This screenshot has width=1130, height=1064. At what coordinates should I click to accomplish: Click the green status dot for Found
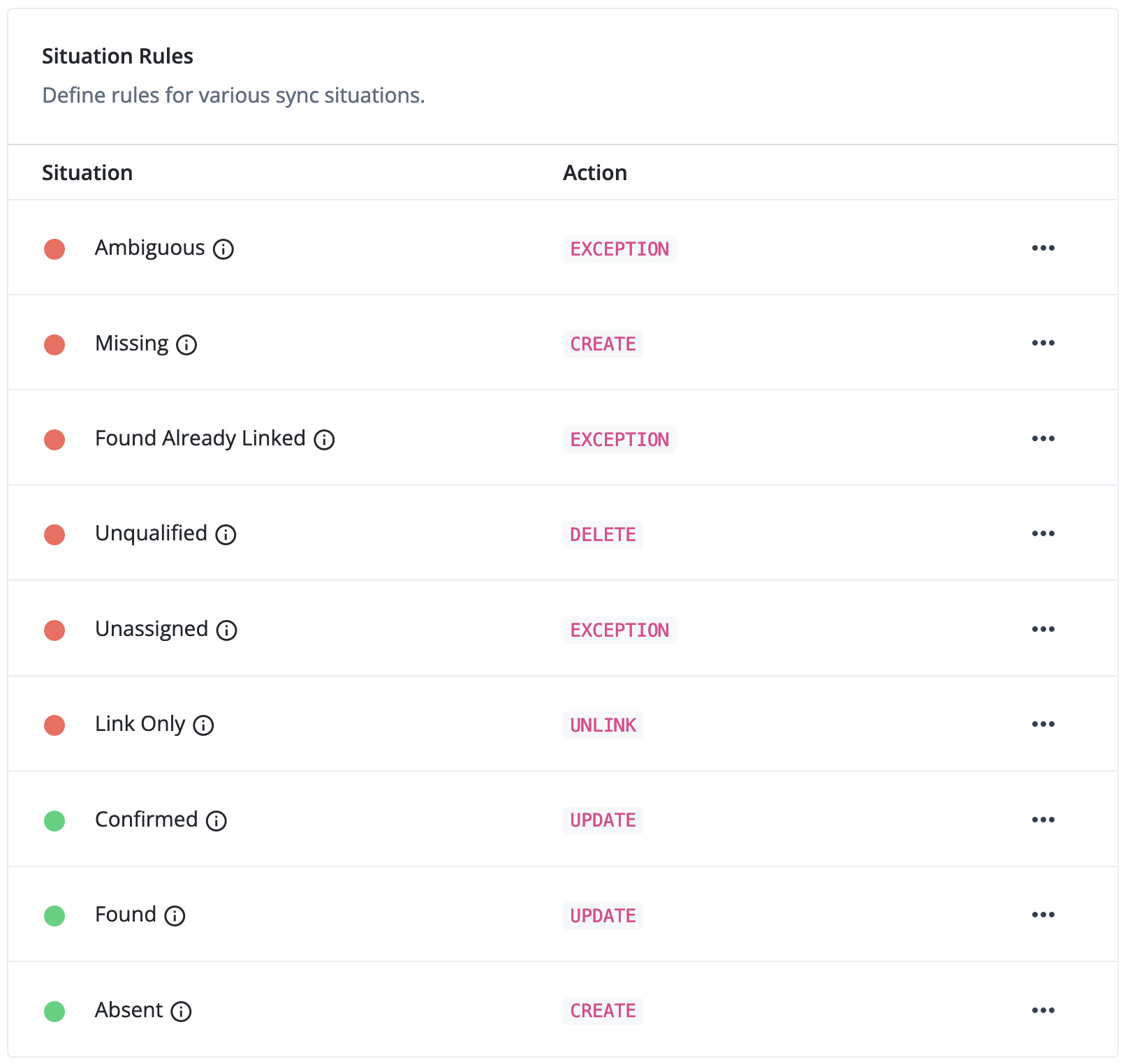[54, 916]
